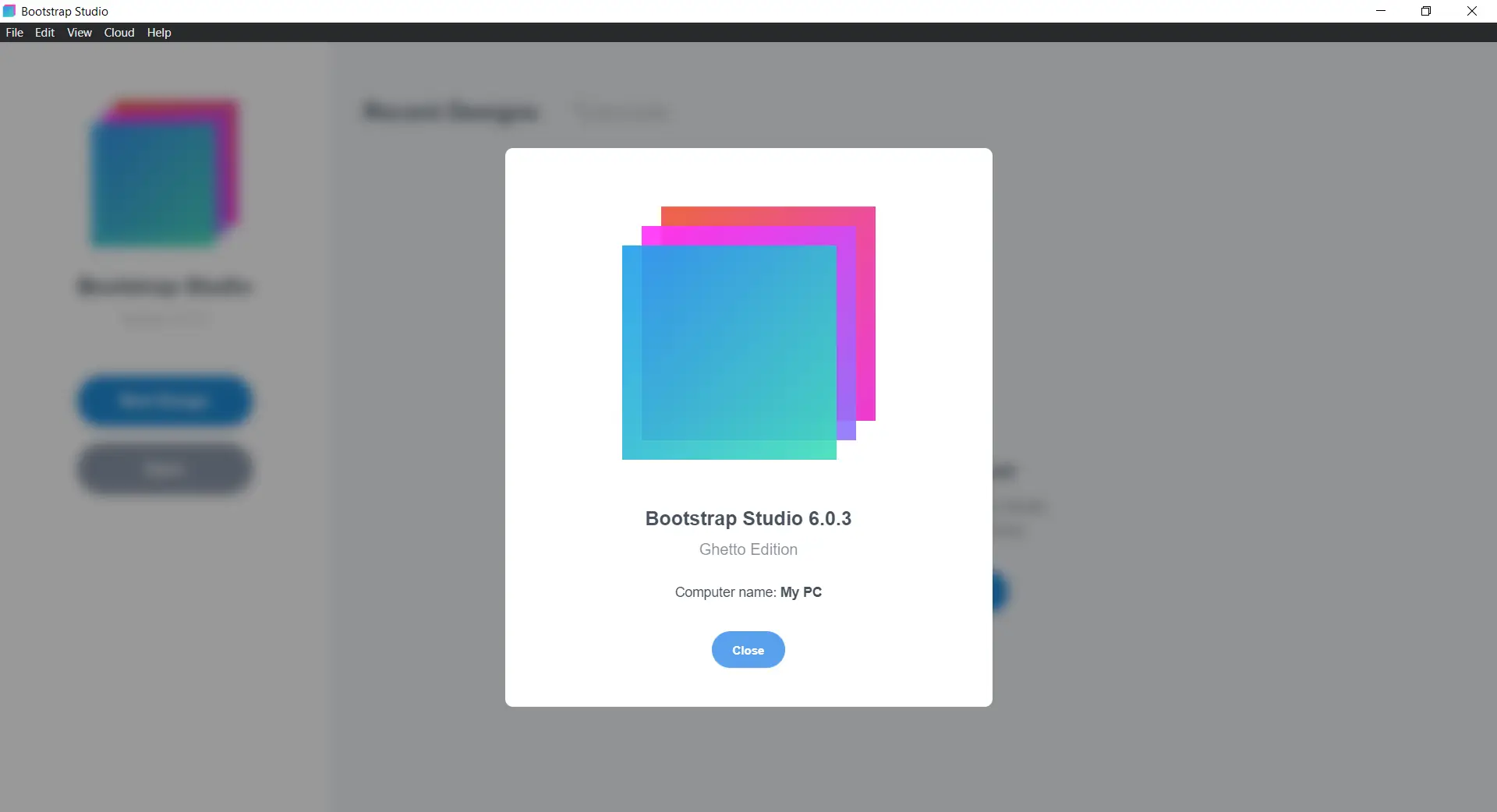This screenshot has height=812, width=1497.
Task: Close the About dialog with the Close button
Action: click(x=747, y=649)
